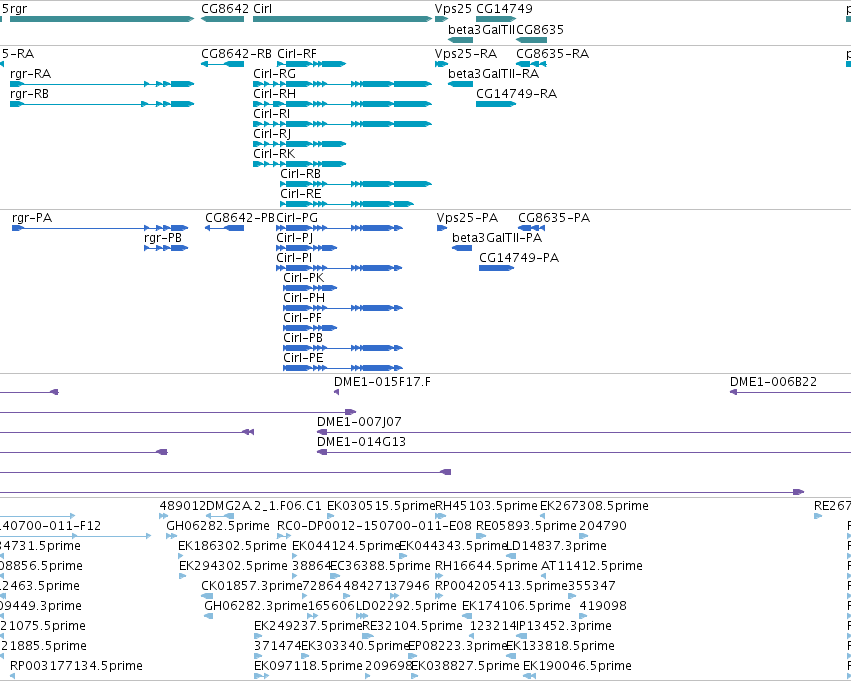Select transcript rgr-RB

(102, 104)
